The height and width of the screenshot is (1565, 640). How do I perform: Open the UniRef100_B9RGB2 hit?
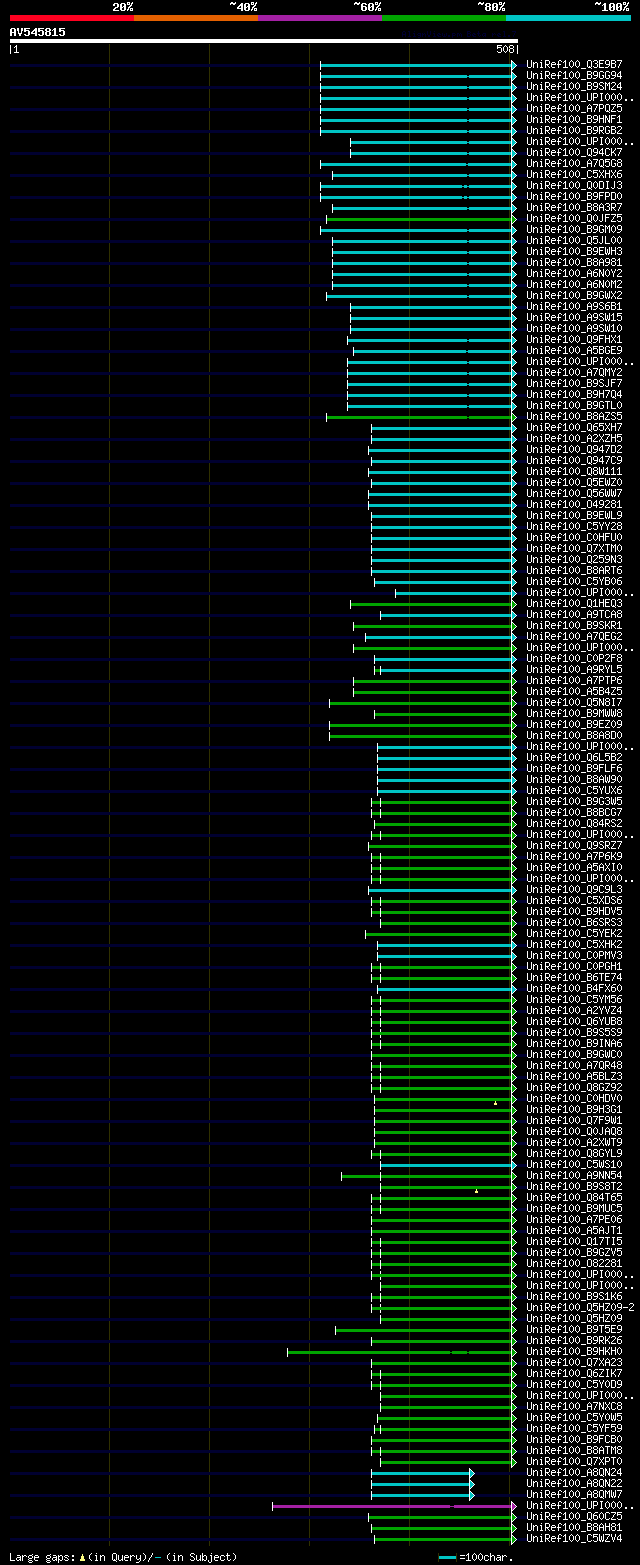pyautogui.click(x=574, y=131)
